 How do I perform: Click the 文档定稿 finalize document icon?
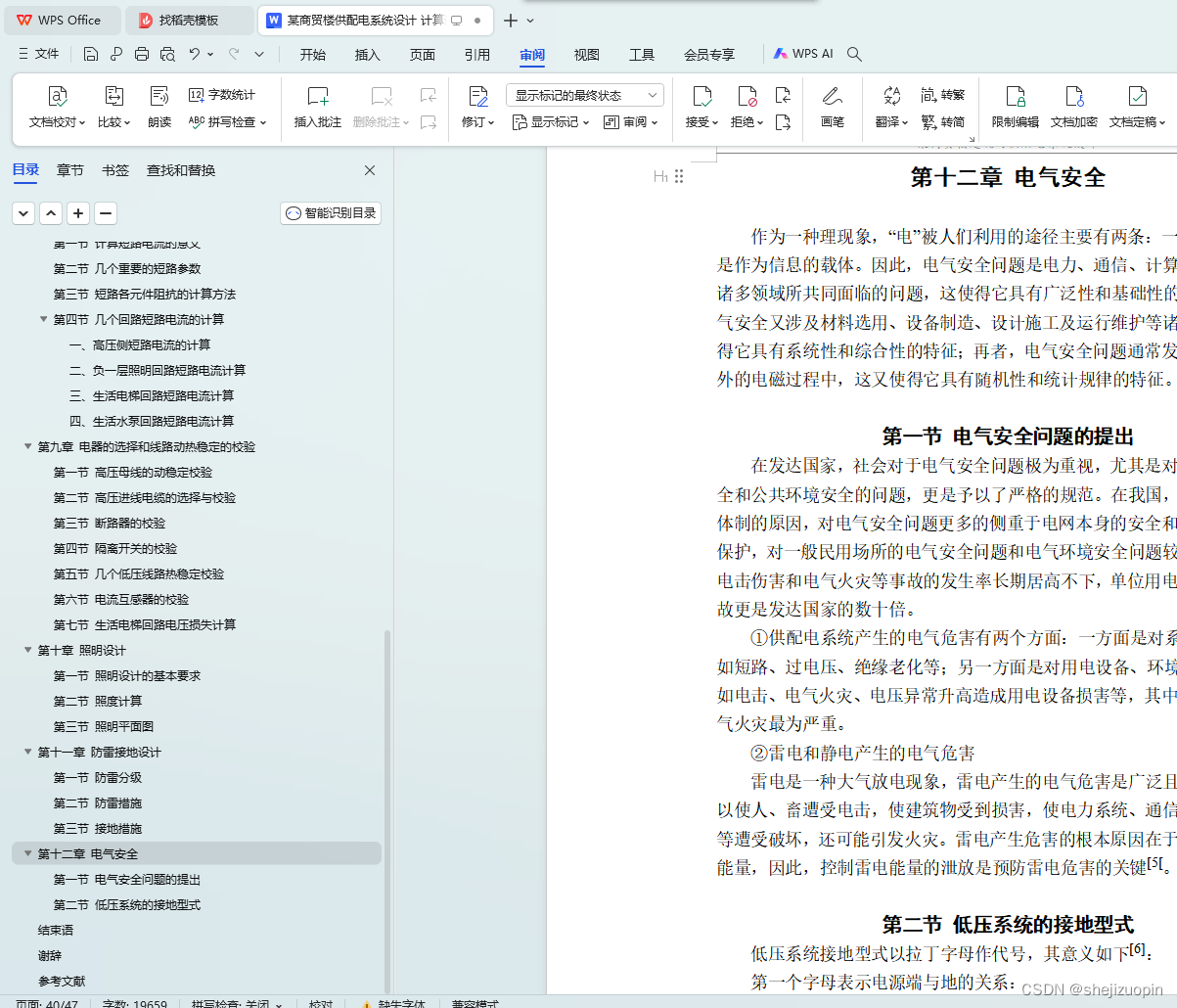(x=1137, y=96)
